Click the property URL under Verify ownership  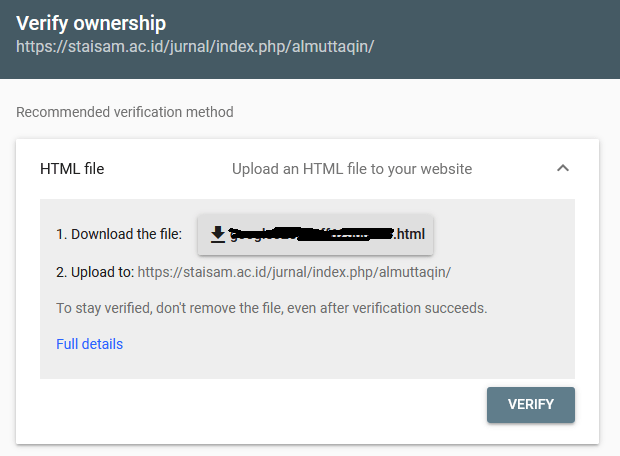(195, 46)
